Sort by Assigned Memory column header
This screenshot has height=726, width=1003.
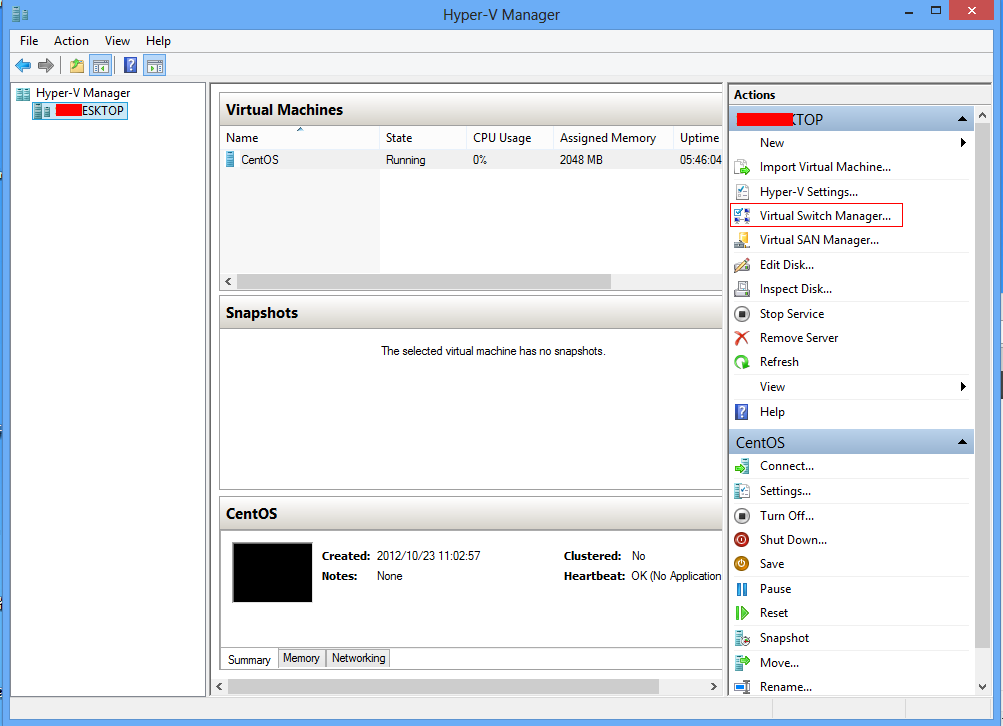[613, 138]
